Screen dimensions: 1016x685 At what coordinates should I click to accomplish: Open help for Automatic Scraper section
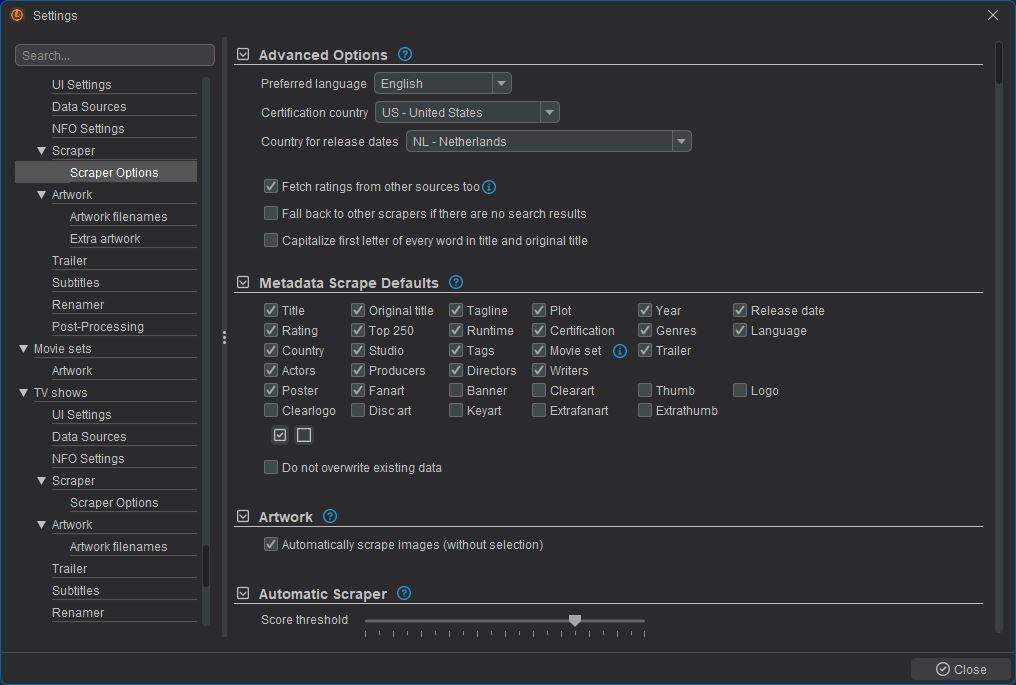[404, 594]
